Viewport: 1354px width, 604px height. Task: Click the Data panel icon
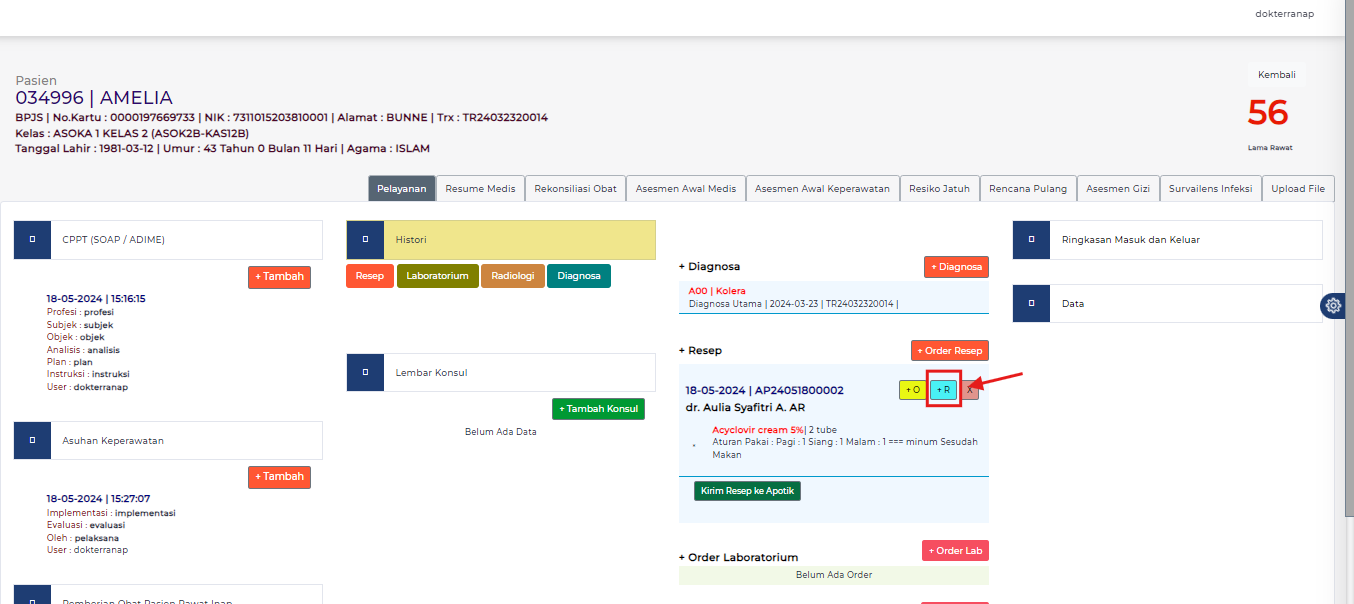point(1031,303)
